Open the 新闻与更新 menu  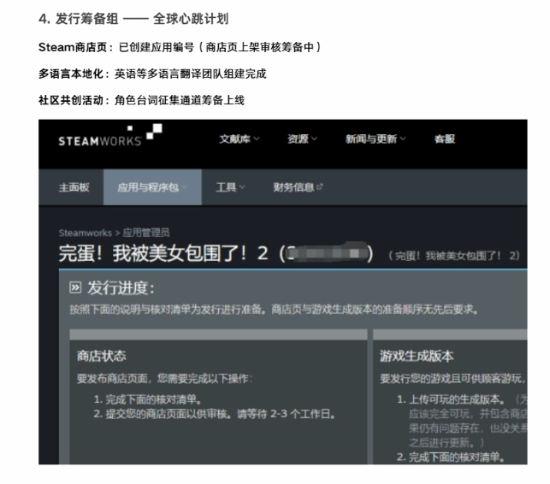[375, 139]
